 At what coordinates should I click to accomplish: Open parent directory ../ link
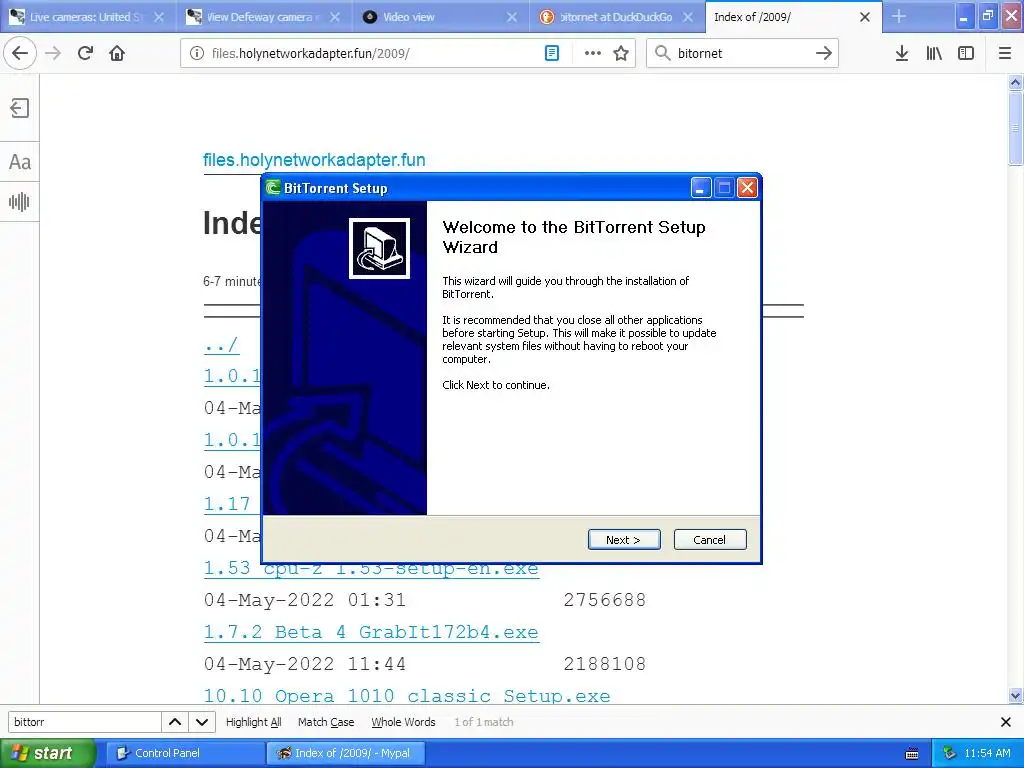tap(221, 345)
